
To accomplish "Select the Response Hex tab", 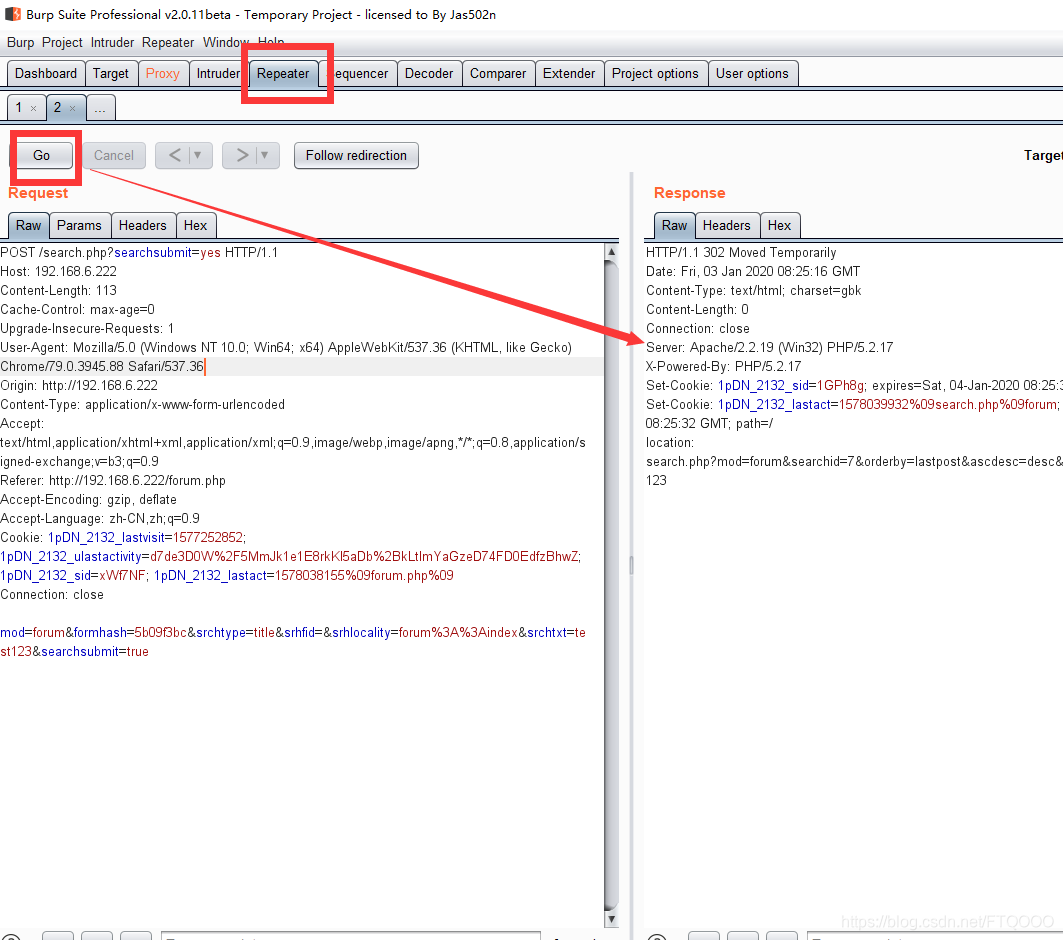I will point(779,225).
